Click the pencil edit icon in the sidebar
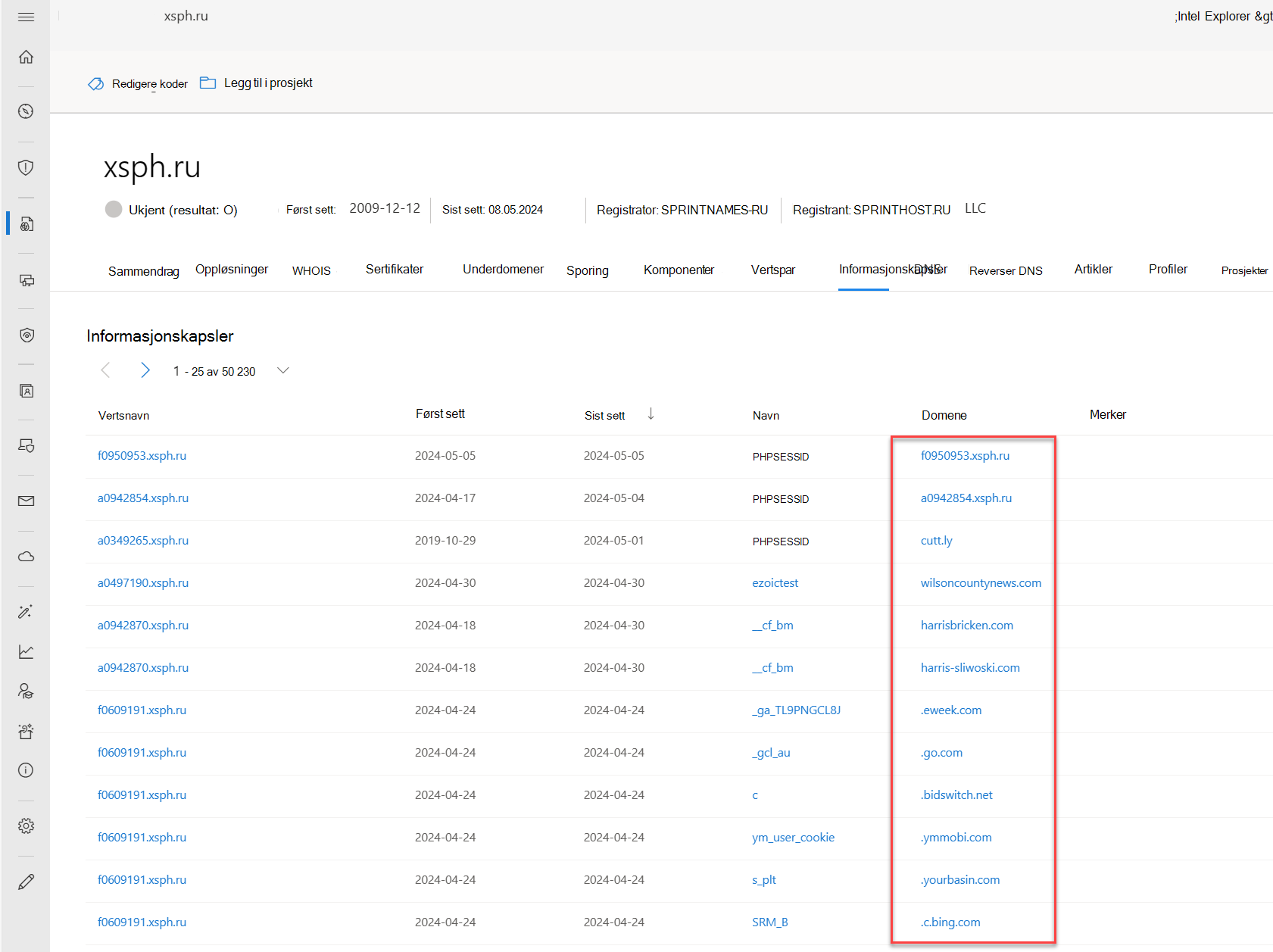 (x=26, y=882)
